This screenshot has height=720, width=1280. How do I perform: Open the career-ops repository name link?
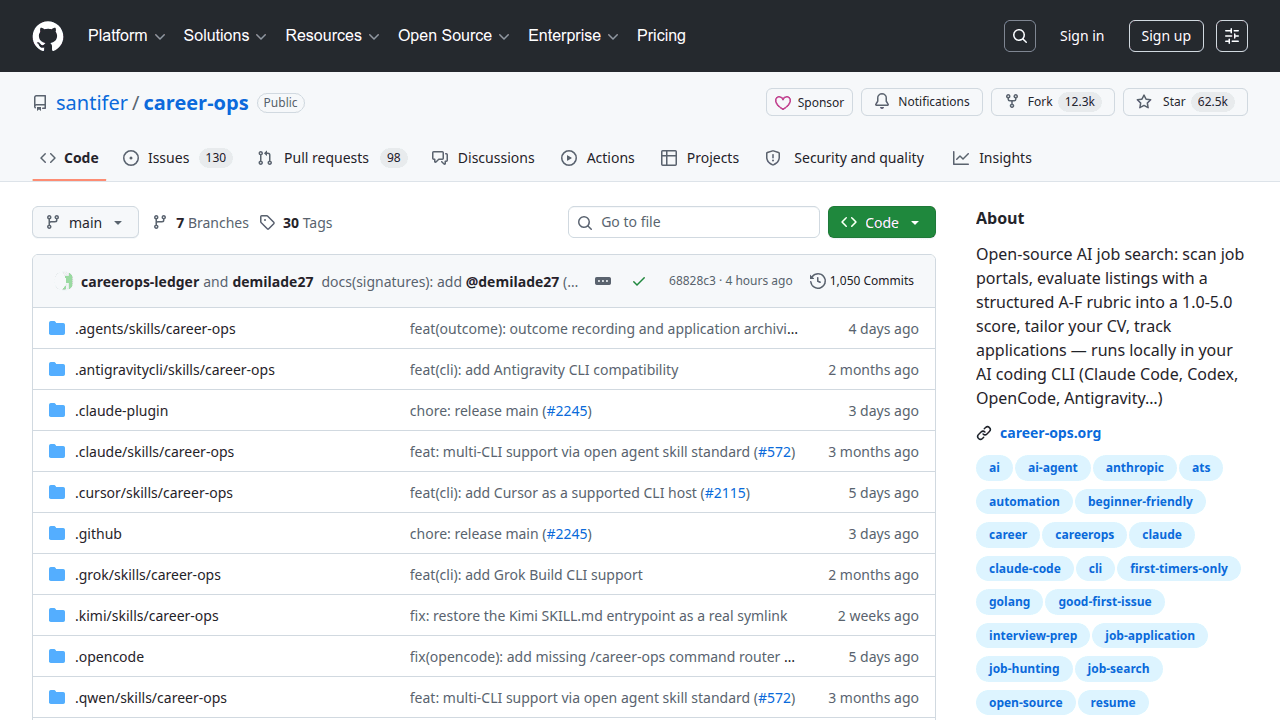point(196,103)
